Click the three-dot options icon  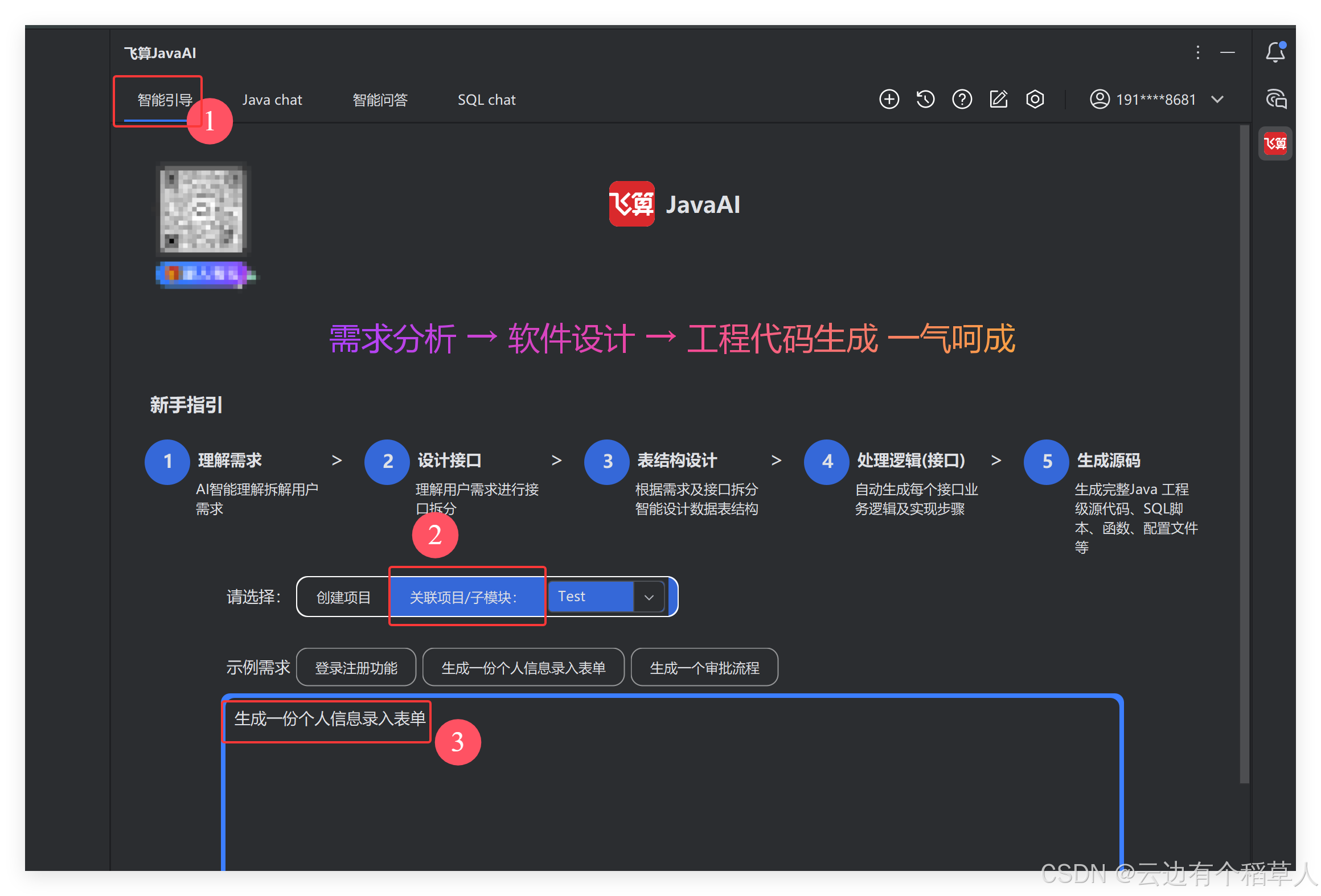(x=1197, y=52)
